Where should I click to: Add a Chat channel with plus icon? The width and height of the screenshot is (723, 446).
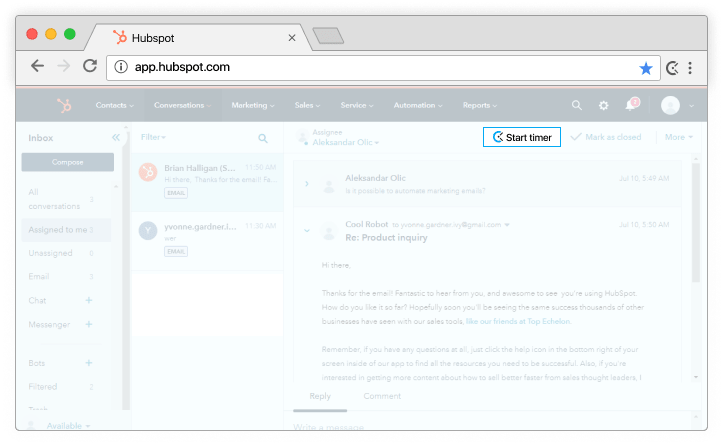tap(89, 300)
